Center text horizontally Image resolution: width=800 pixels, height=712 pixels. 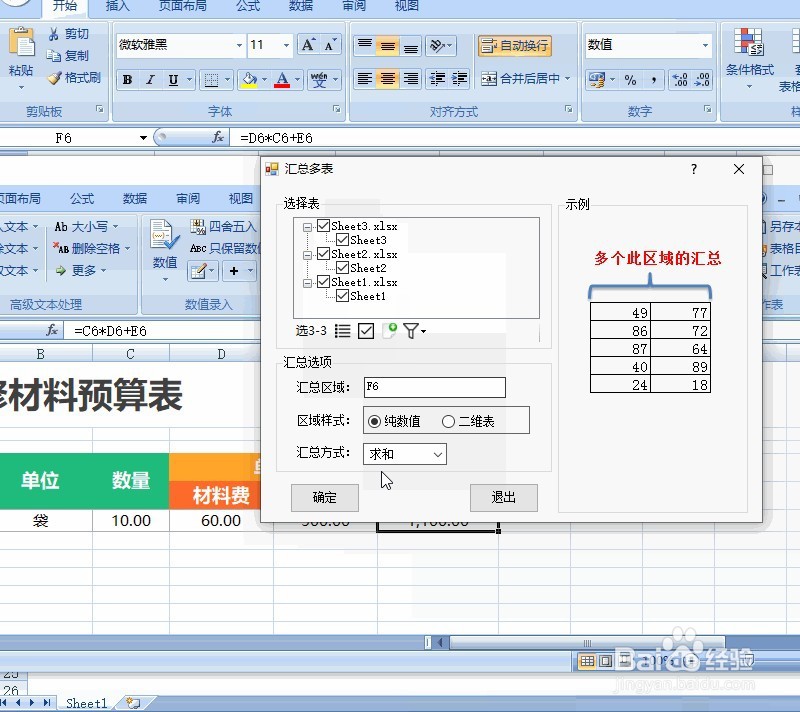(x=388, y=79)
